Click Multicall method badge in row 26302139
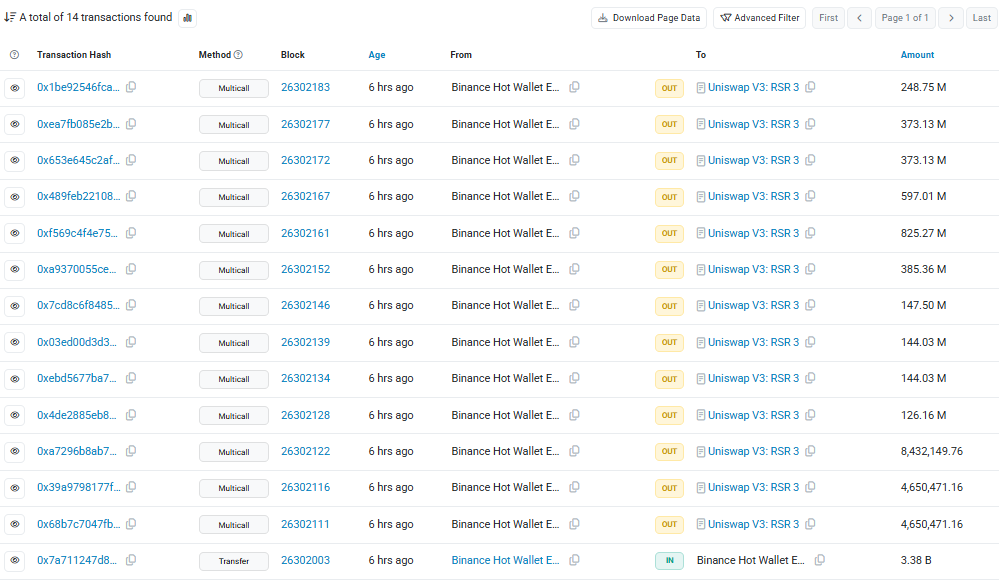The image size is (999, 583). (x=234, y=343)
